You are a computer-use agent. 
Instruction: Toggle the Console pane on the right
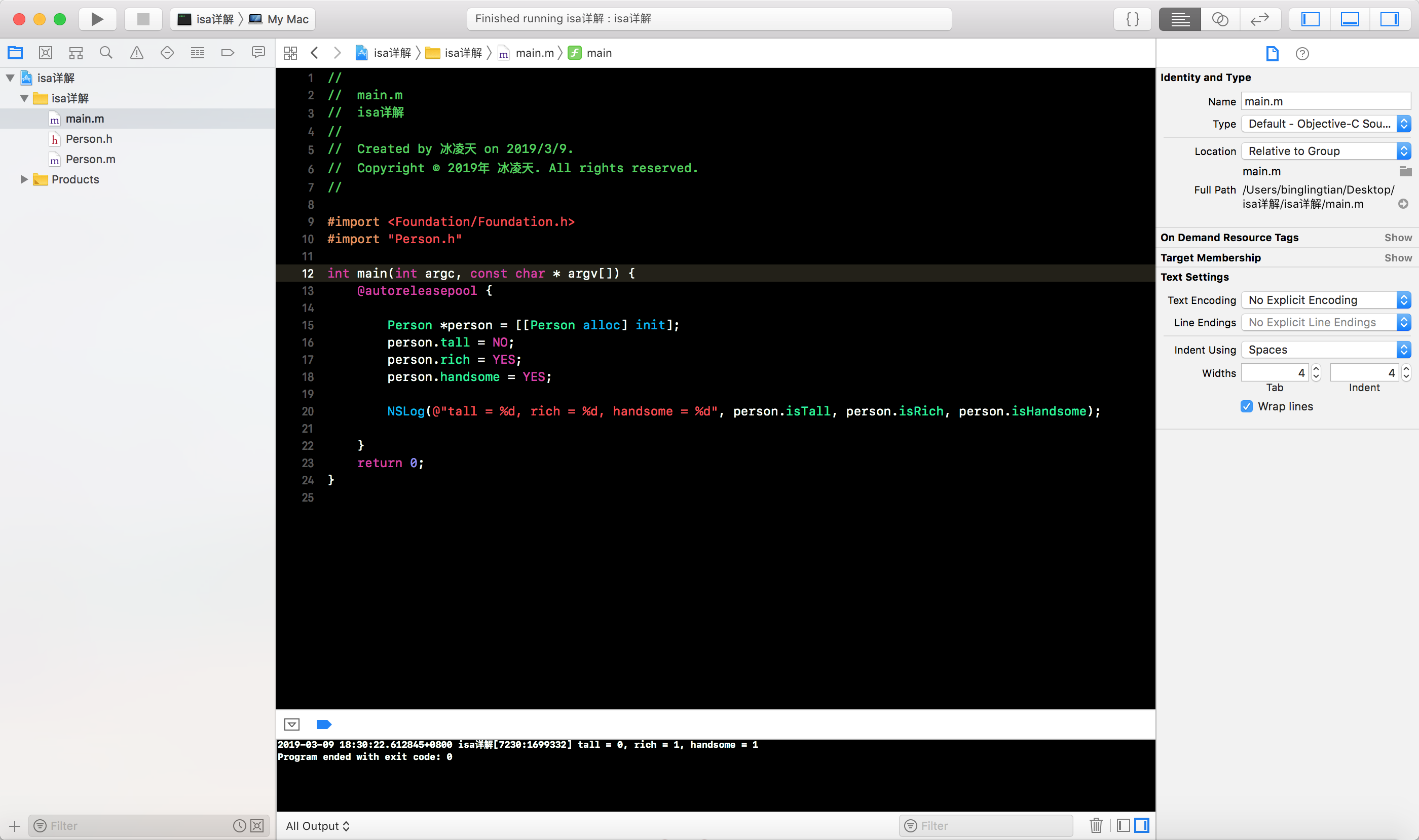point(1142,826)
